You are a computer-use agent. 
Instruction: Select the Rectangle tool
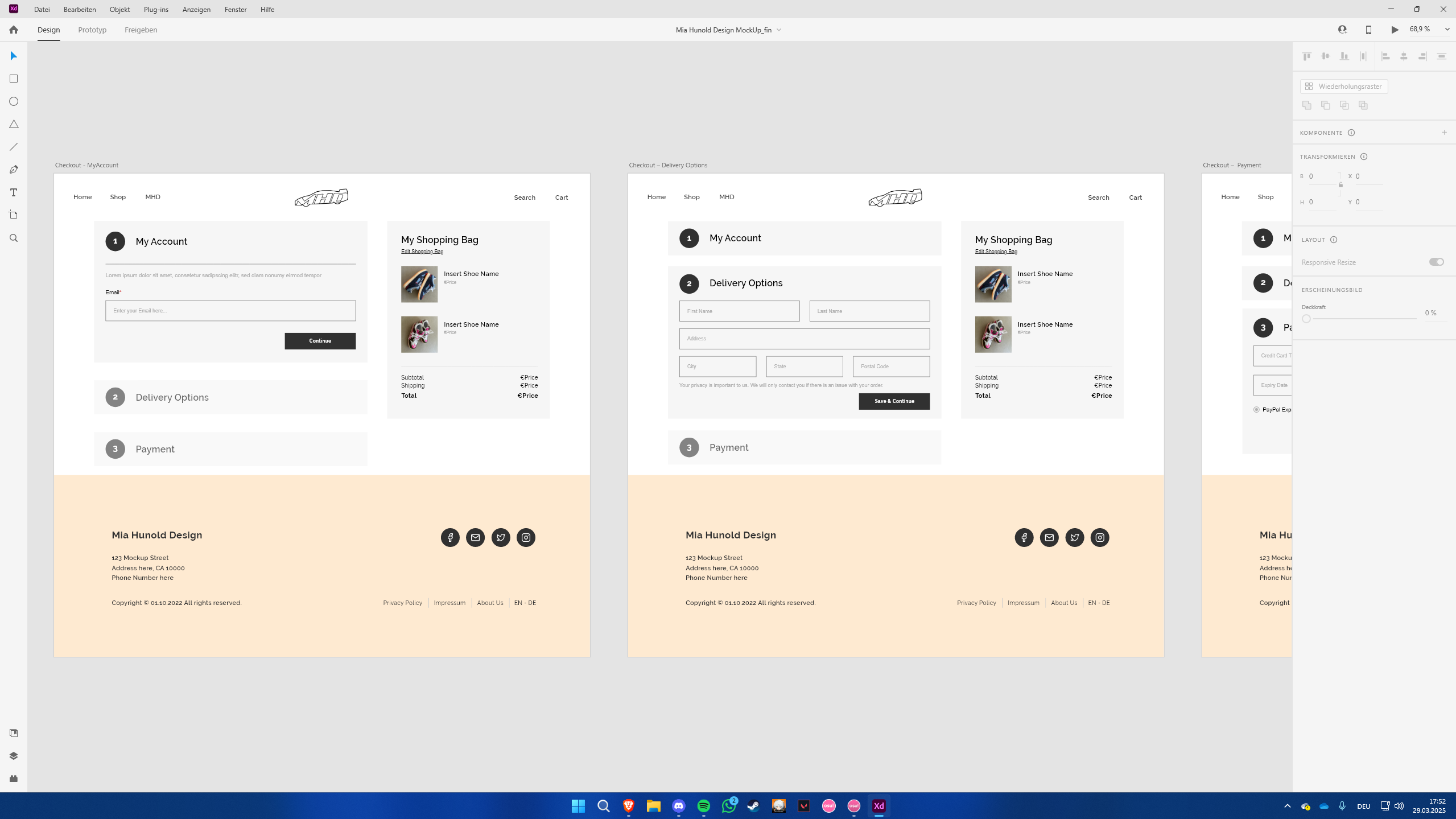pyautogui.click(x=14, y=79)
